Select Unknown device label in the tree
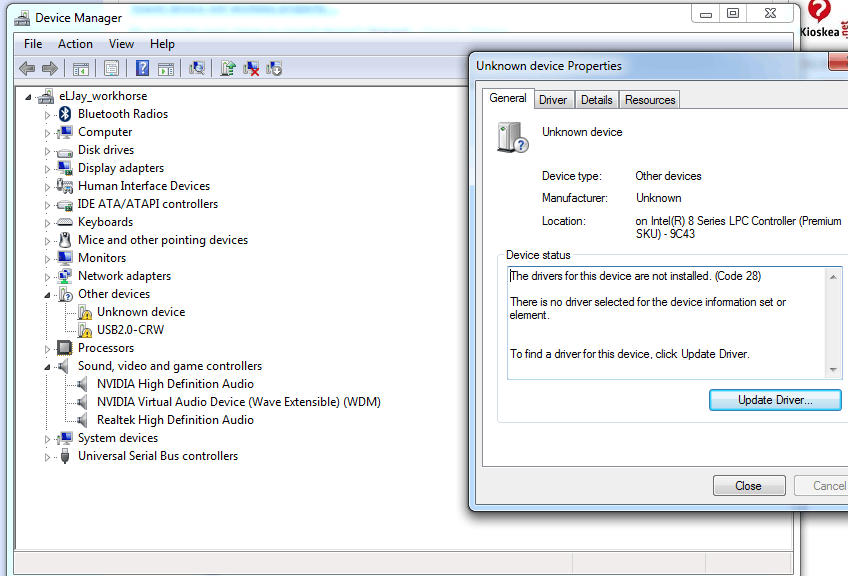This screenshot has height=577, width=853. [x=141, y=312]
